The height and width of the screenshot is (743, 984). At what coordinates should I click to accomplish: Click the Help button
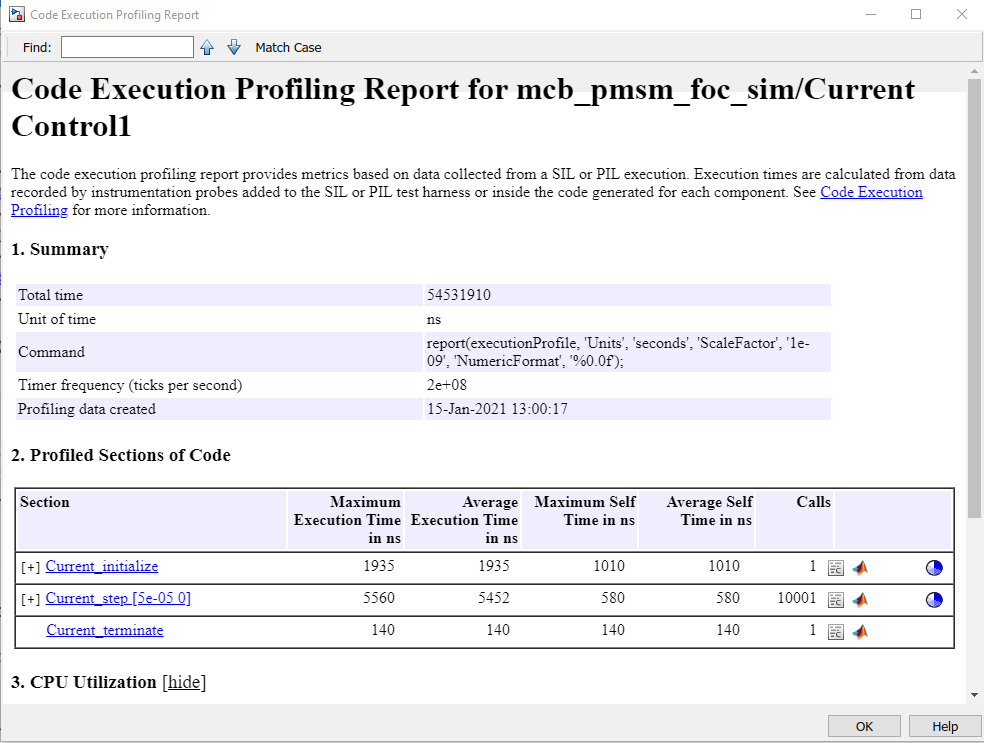(944, 726)
